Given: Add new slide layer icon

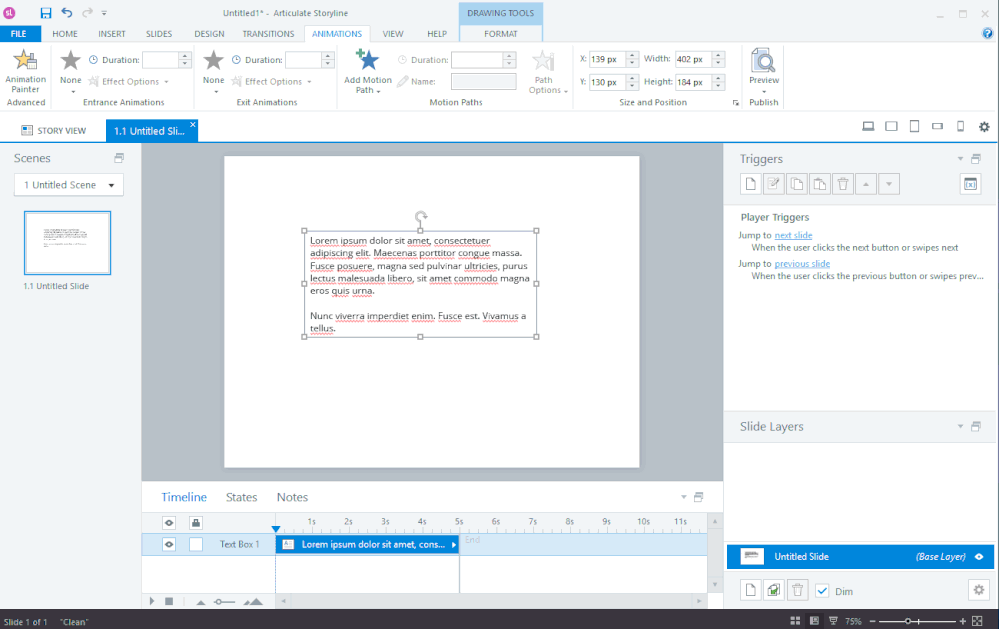Looking at the screenshot, I should click(x=750, y=590).
